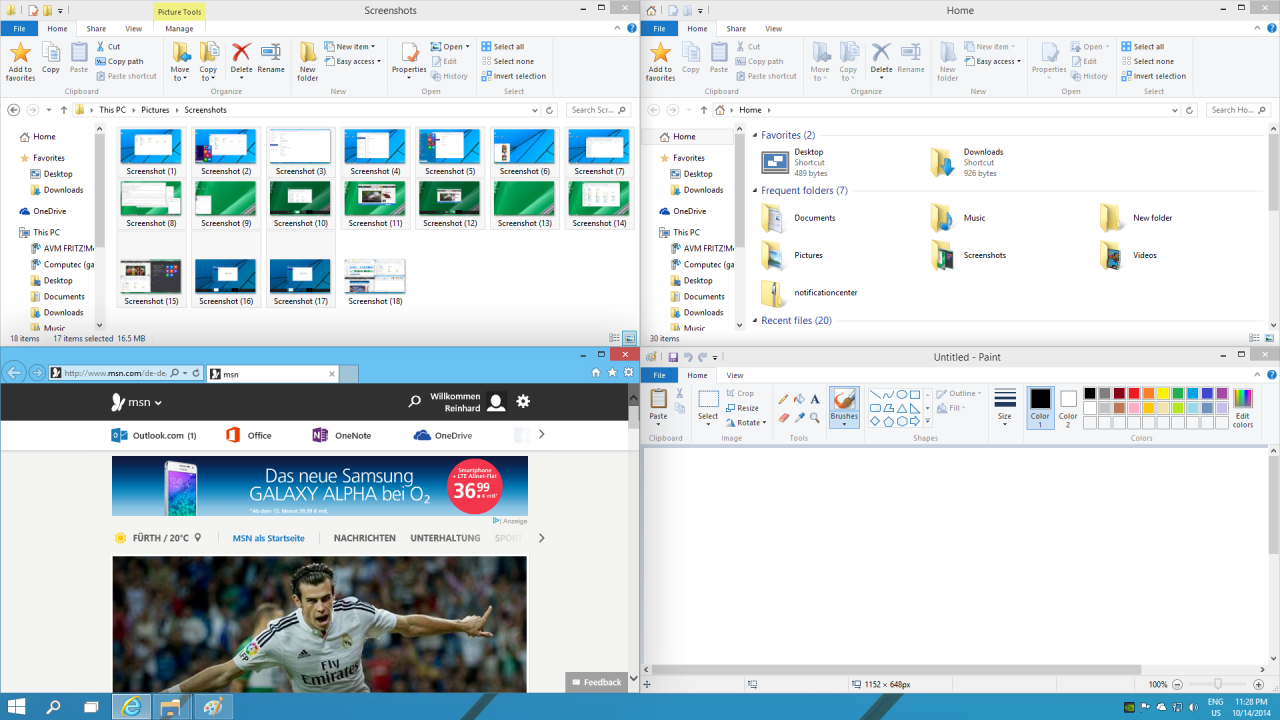Open the View tab in Home window
Screen dimensions: 1280x720
pyautogui.click(x=774, y=29)
